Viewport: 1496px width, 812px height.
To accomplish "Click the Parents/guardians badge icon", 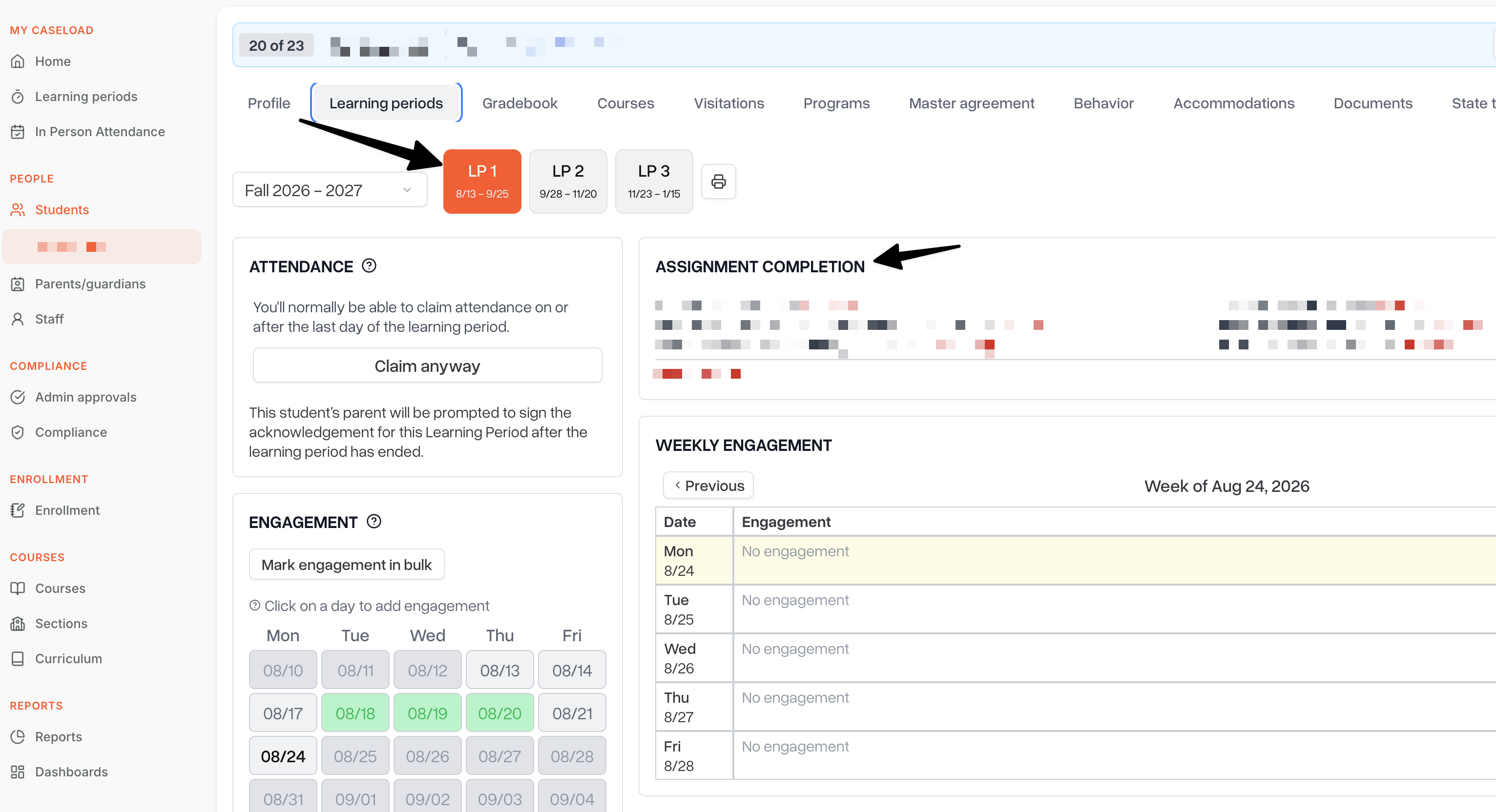I will 18,284.
